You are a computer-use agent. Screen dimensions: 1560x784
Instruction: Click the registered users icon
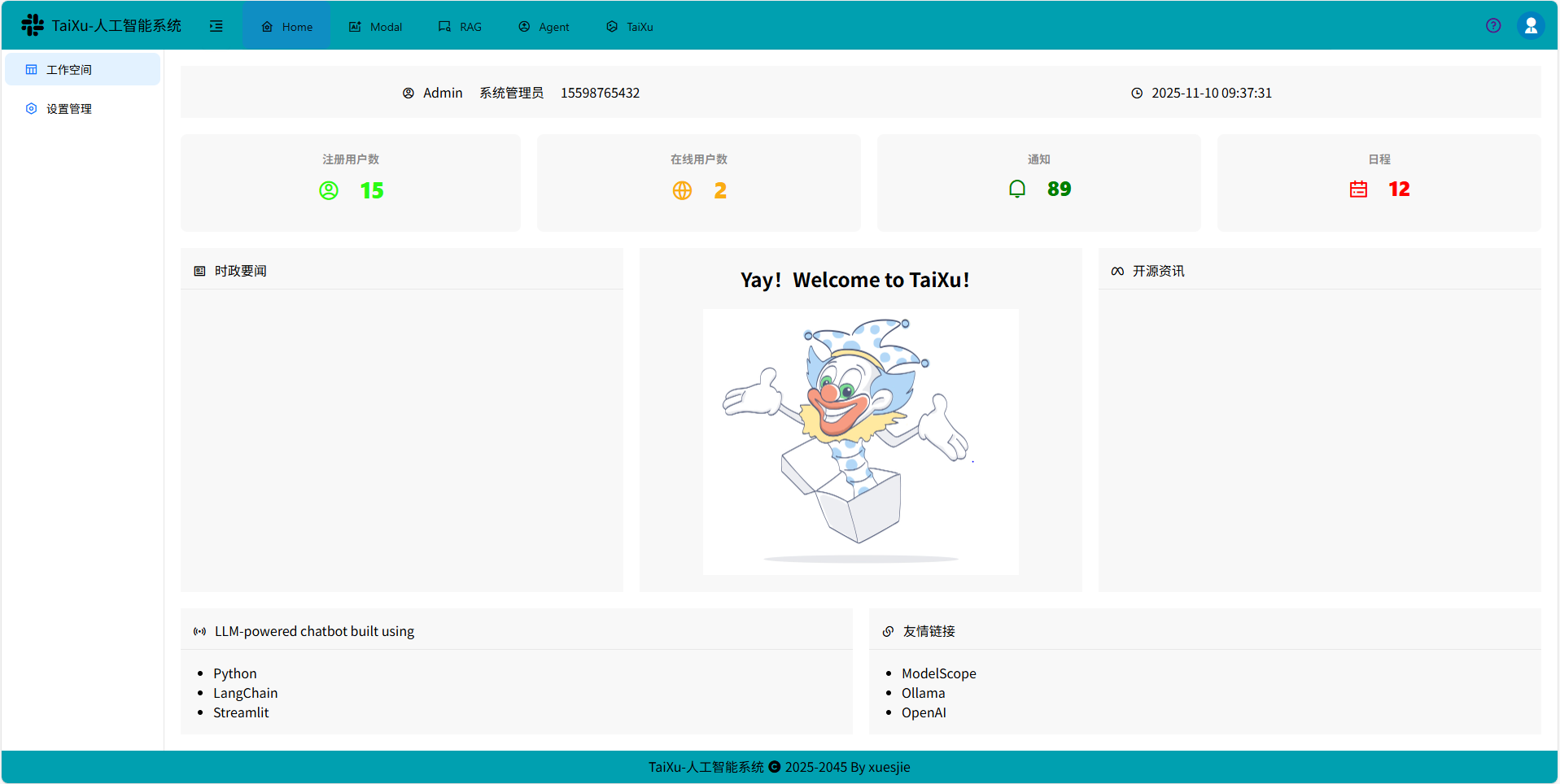point(329,190)
